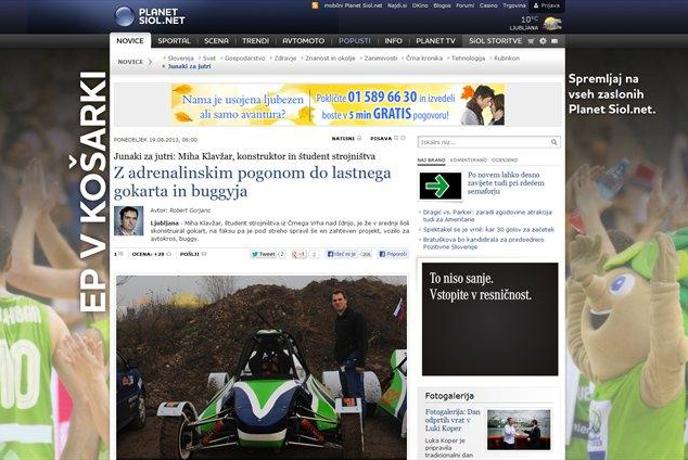Expand the Siol Storitve menu
Viewport: 688px width, 460px height.
tap(495, 41)
